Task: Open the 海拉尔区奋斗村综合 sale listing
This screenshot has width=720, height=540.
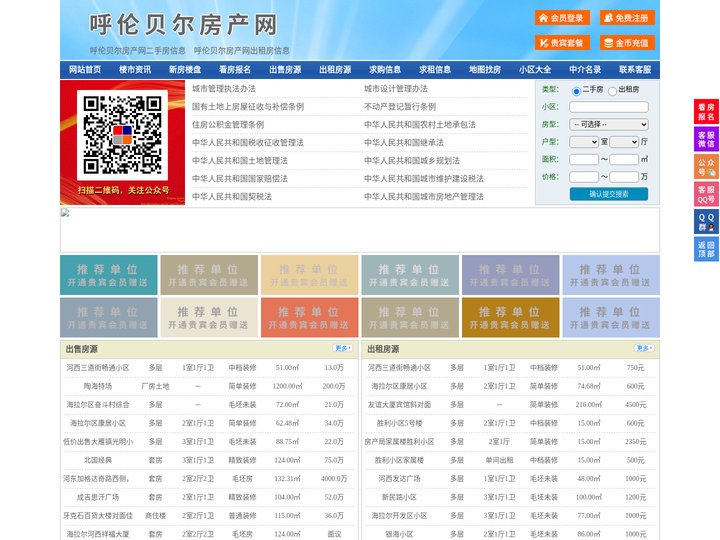Action: point(98,405)
